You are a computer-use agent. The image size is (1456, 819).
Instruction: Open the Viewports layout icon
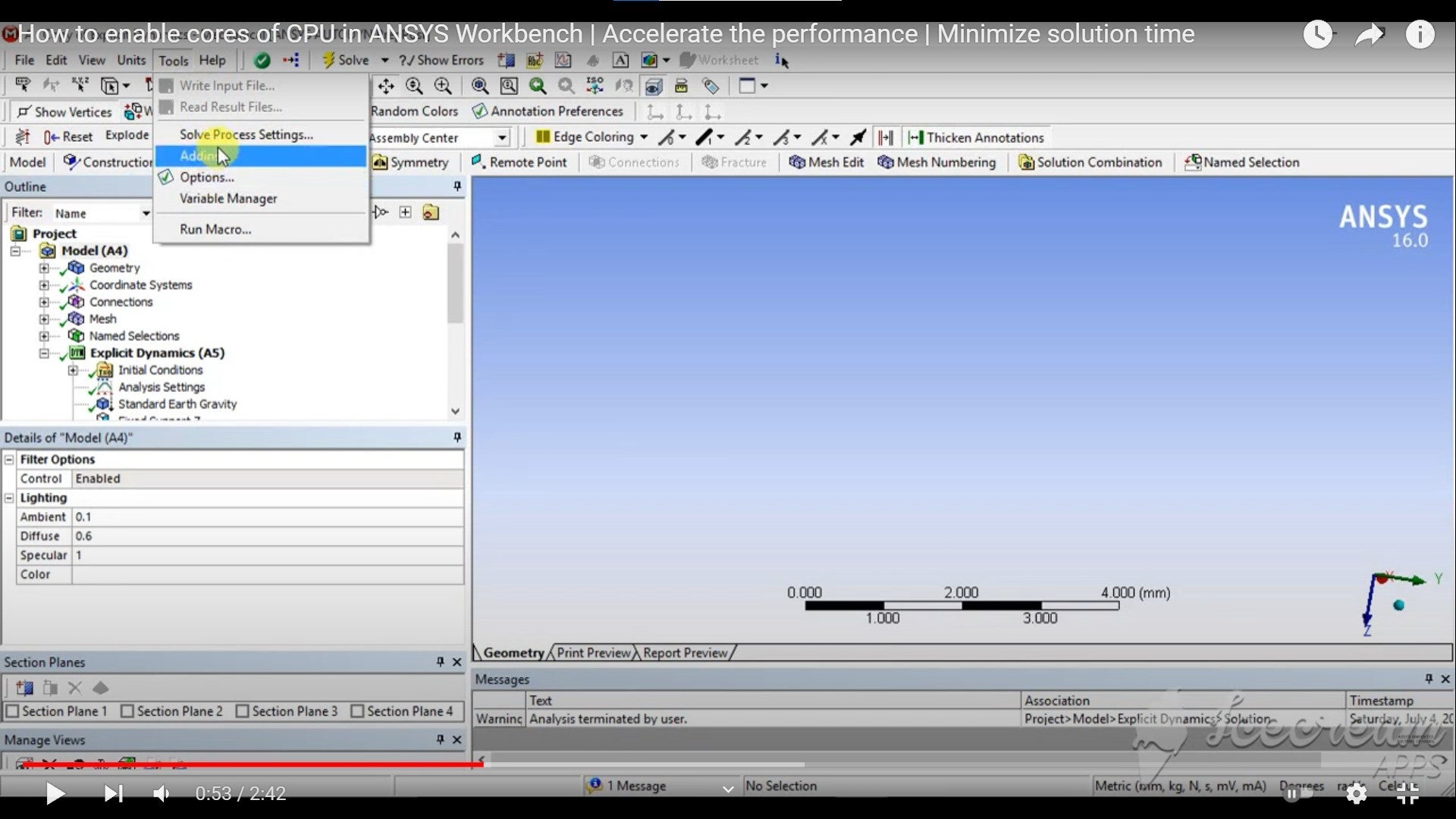coord(747,86)
